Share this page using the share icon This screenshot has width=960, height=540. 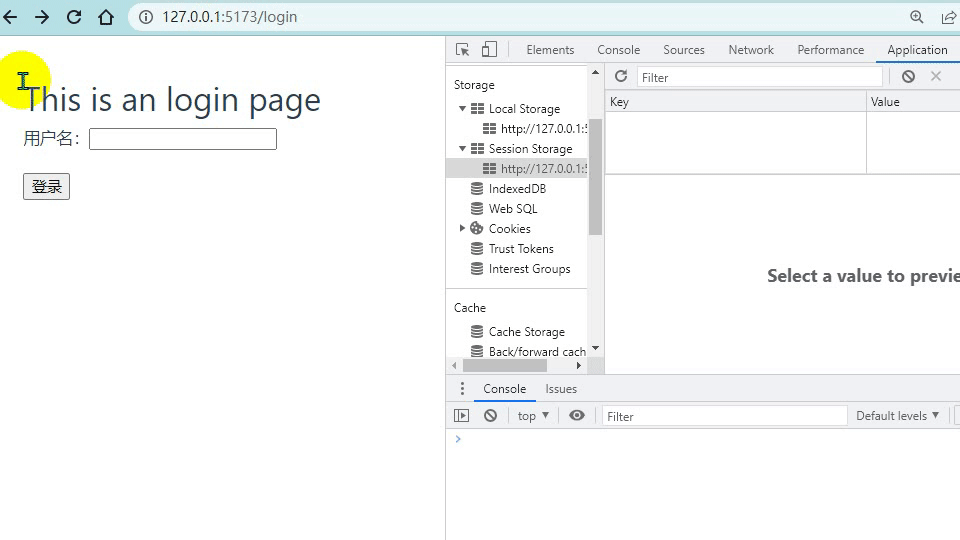click(x=948, y=17)
